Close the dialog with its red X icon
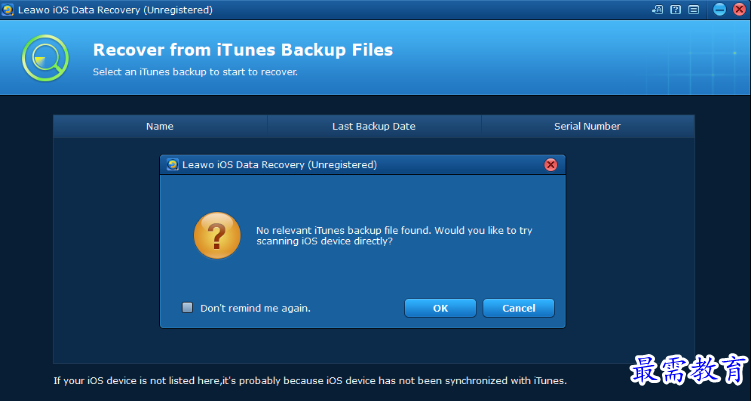The image size is (754, 401). (x=551, y=165)
